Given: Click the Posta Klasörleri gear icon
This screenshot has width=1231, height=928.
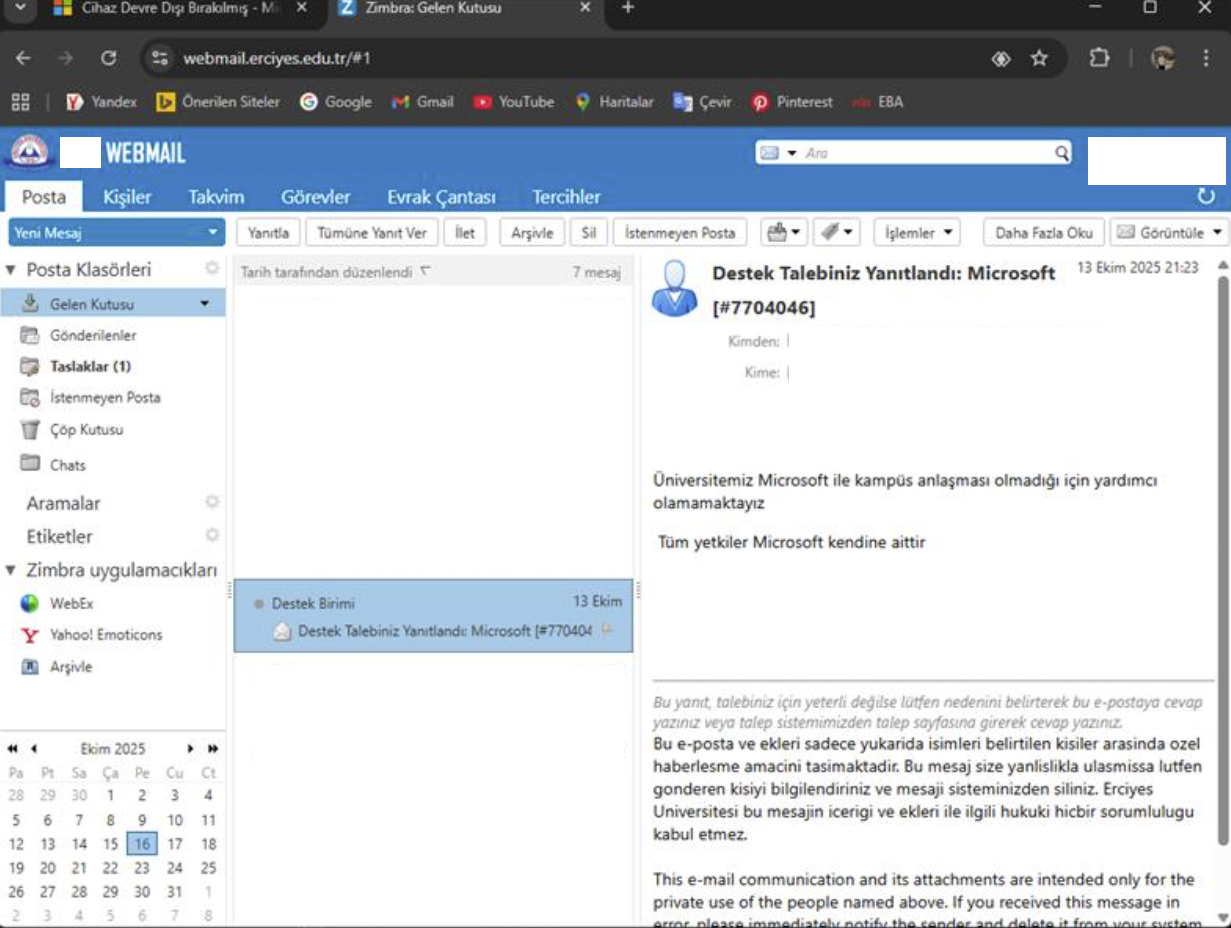Looking at the screenshot, I should point(211,268).
